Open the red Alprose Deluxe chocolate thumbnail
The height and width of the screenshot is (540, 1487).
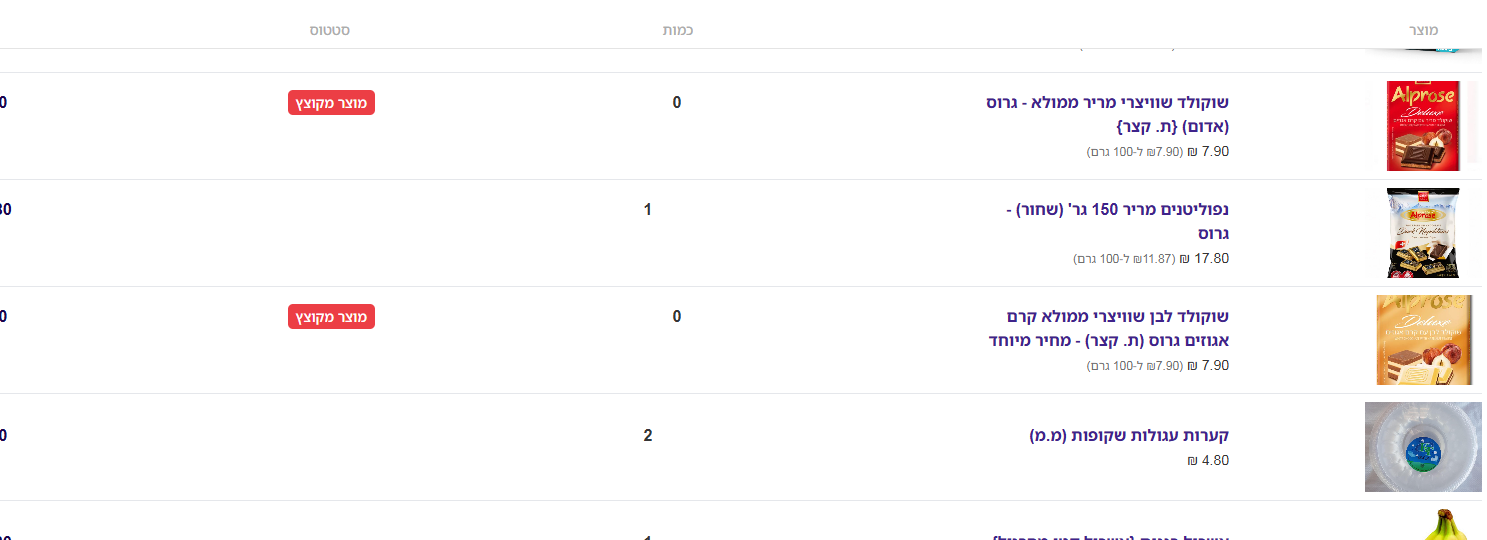(1422, 126)
